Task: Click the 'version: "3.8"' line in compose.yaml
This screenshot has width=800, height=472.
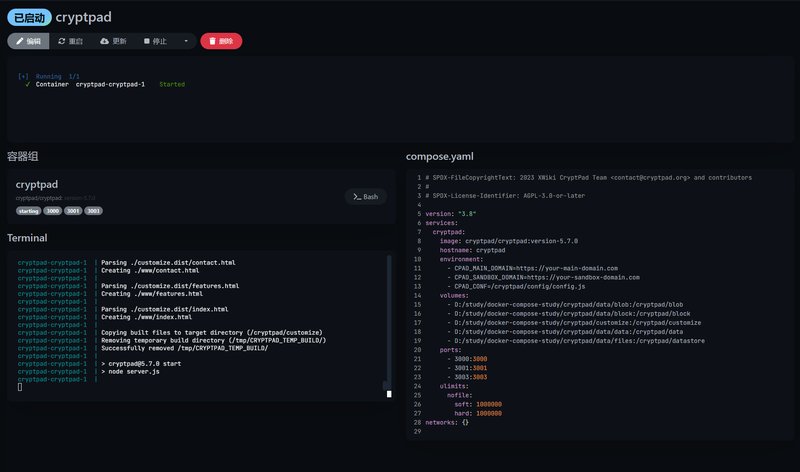Action: [451, 214]
